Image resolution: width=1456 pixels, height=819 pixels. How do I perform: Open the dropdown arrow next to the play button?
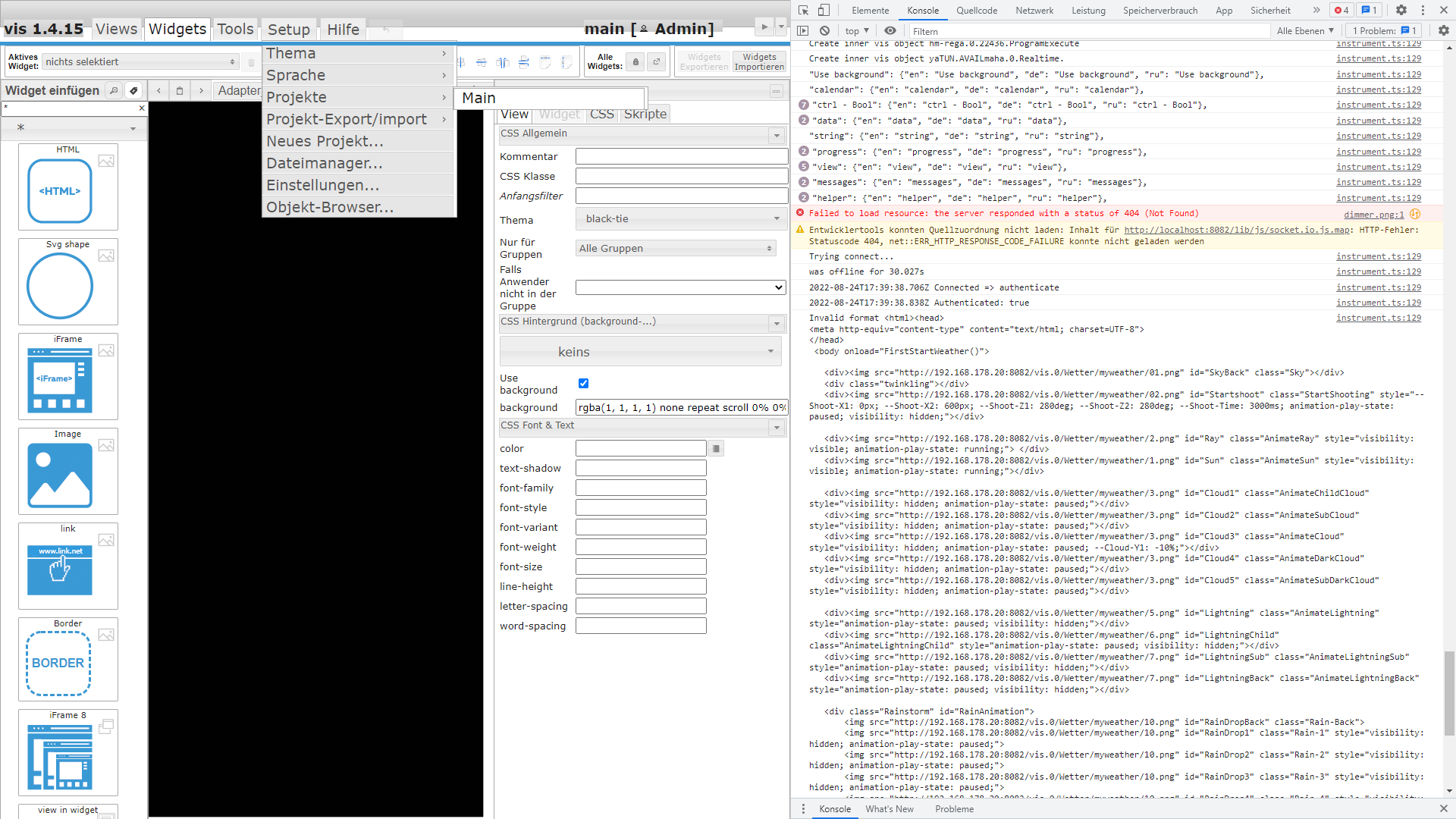coord(781,27)
